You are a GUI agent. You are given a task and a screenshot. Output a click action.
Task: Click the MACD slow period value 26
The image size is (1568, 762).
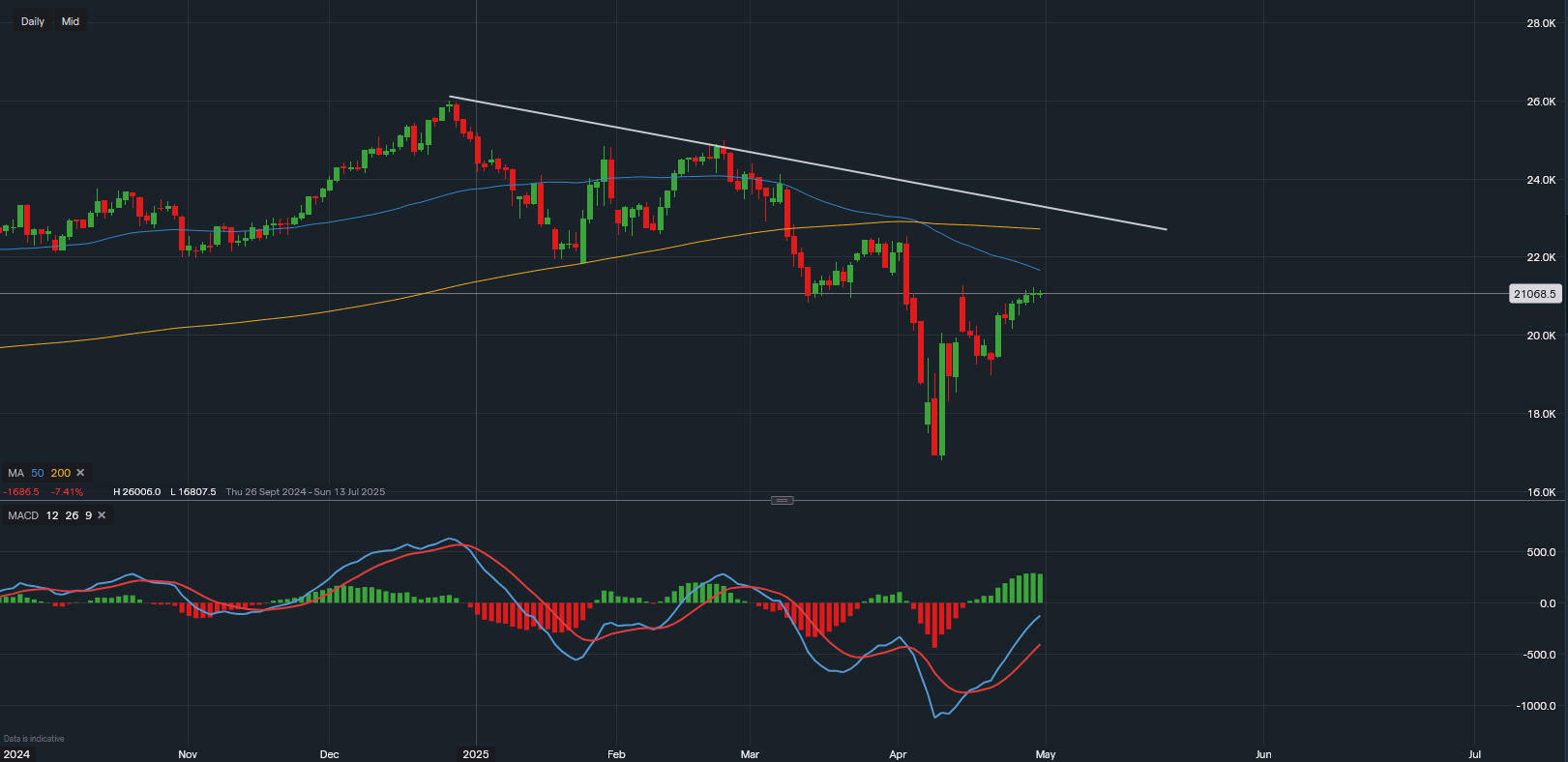(x=72, y=515)
